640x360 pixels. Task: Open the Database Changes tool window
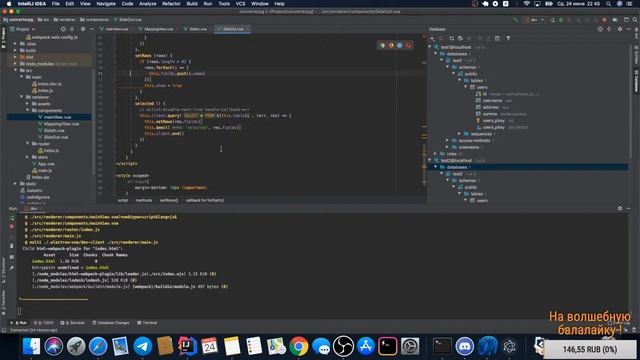coord(111,322)
